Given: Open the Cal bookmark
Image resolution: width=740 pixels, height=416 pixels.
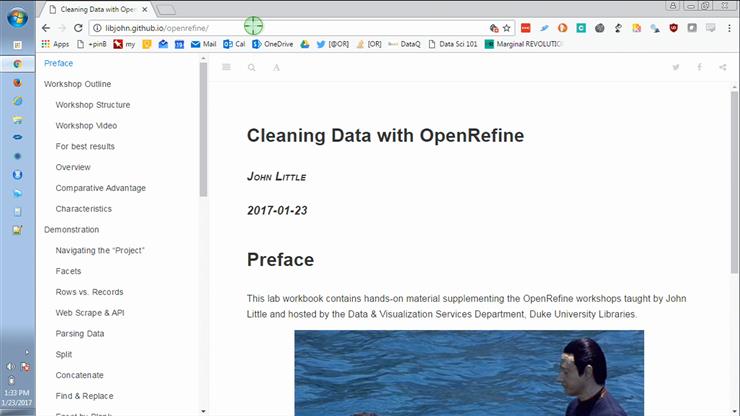Looking at the screenshot, I should tap(235, 44).
